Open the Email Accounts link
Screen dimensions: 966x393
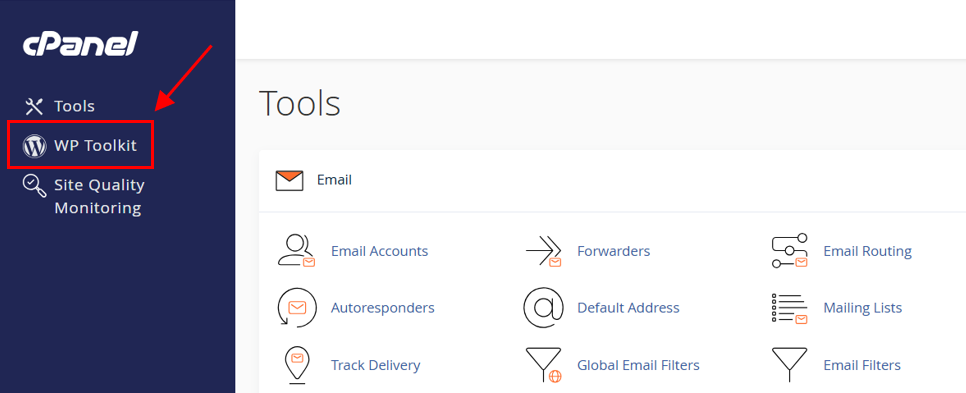pyautogui.click(x=380, y=251)
